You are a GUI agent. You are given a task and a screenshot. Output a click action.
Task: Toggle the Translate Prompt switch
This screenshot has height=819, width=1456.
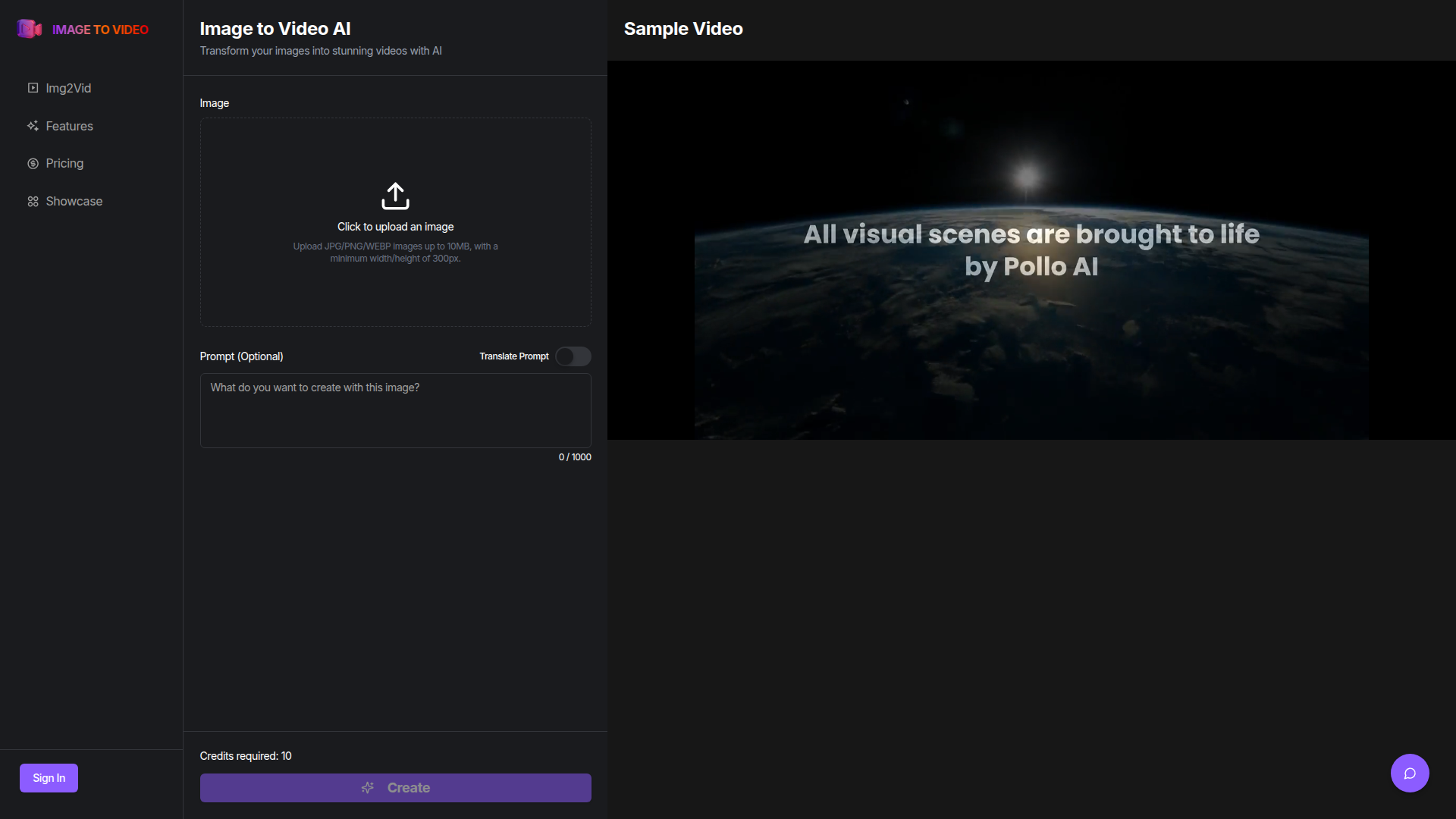pyautogui.click(x=573, y=356)
